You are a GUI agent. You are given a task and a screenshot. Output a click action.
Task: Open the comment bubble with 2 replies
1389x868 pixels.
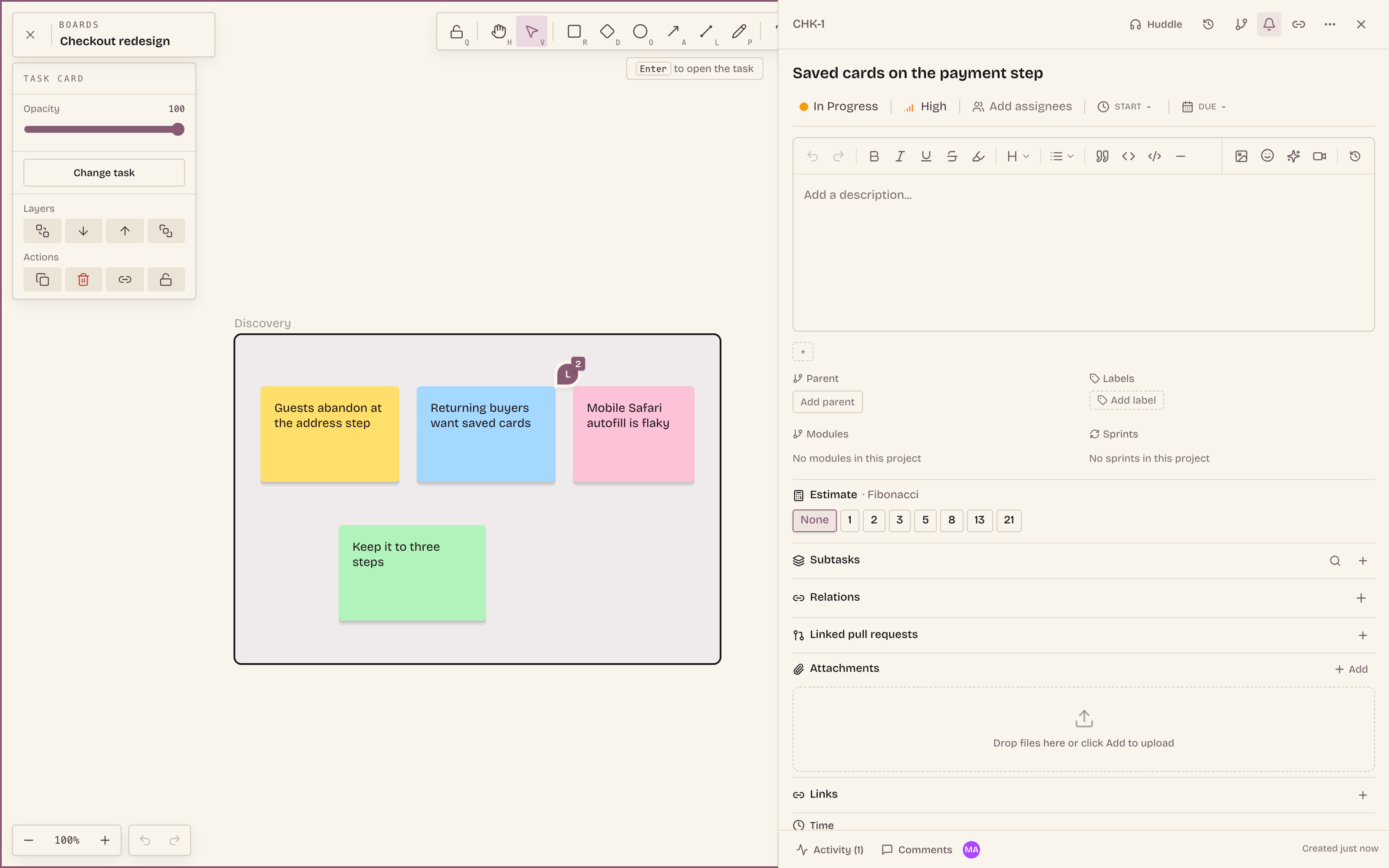tap(568, 374)
